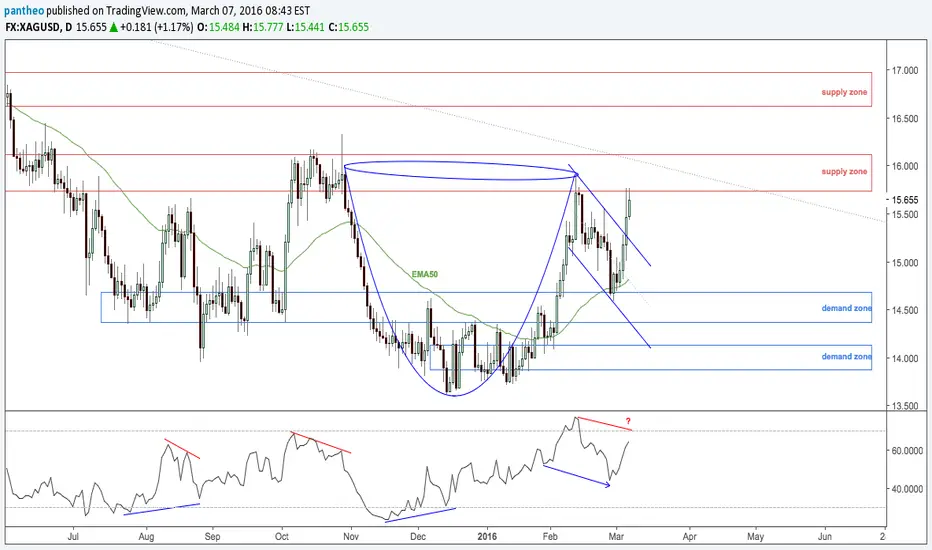Click the Jun label on the time axis
This screenshot has height=550, width=932.
coord(824,536)
